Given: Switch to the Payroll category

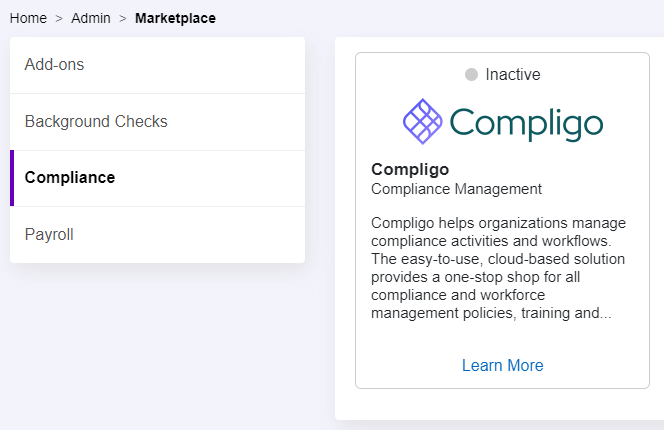Looking at the screenshot, I should 158,235.
